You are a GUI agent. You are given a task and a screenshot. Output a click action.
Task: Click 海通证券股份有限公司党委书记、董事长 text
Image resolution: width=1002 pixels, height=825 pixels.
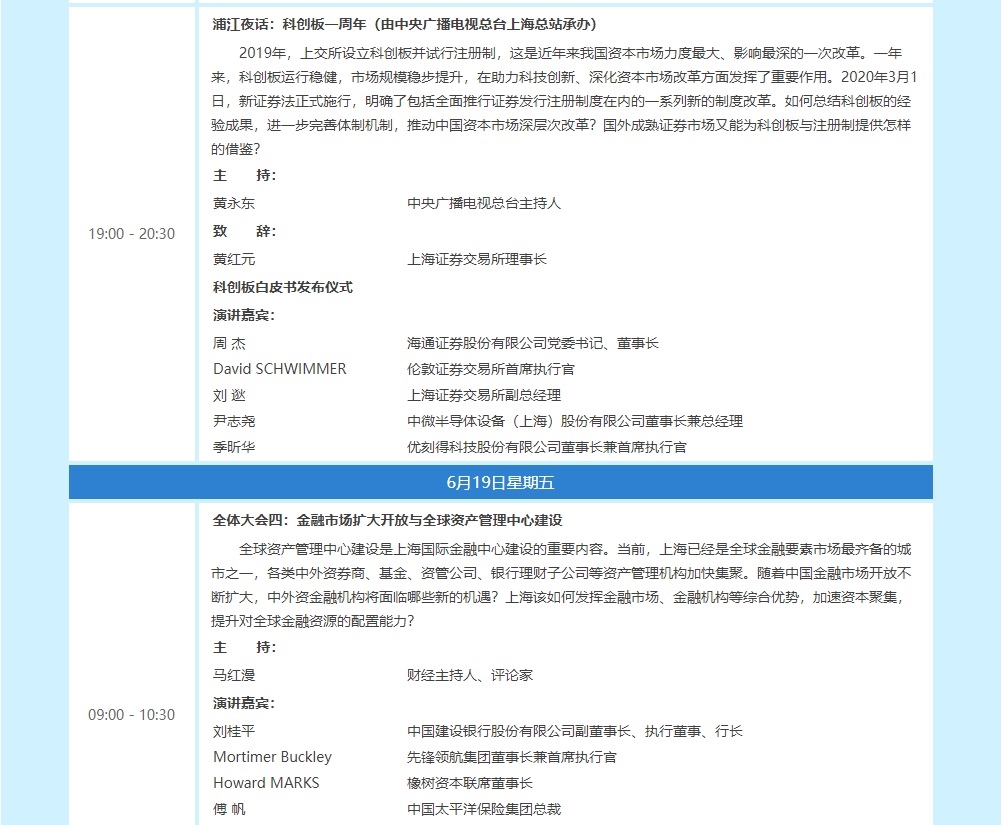pos(533,344)
